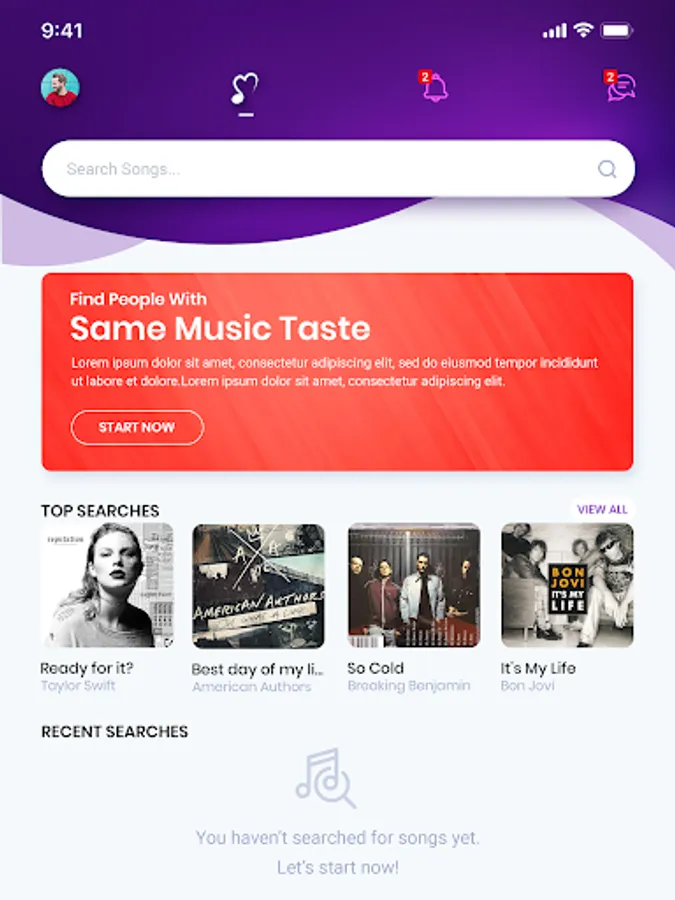Click the cellular signal bars icon
This screenshot has height=900, width=675.
click(x=554, y=30)
